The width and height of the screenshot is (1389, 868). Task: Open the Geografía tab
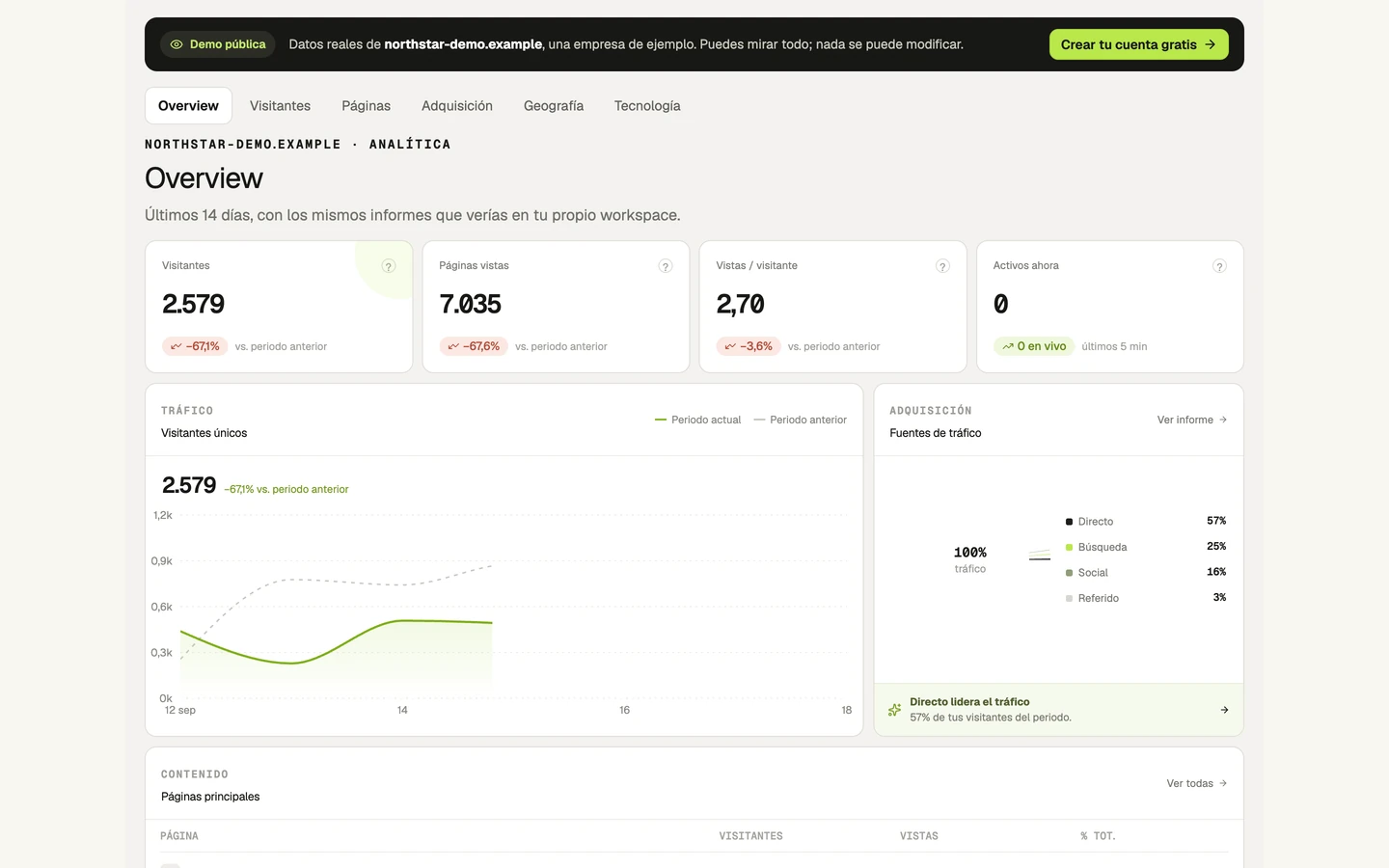click(x=554, y=106)
